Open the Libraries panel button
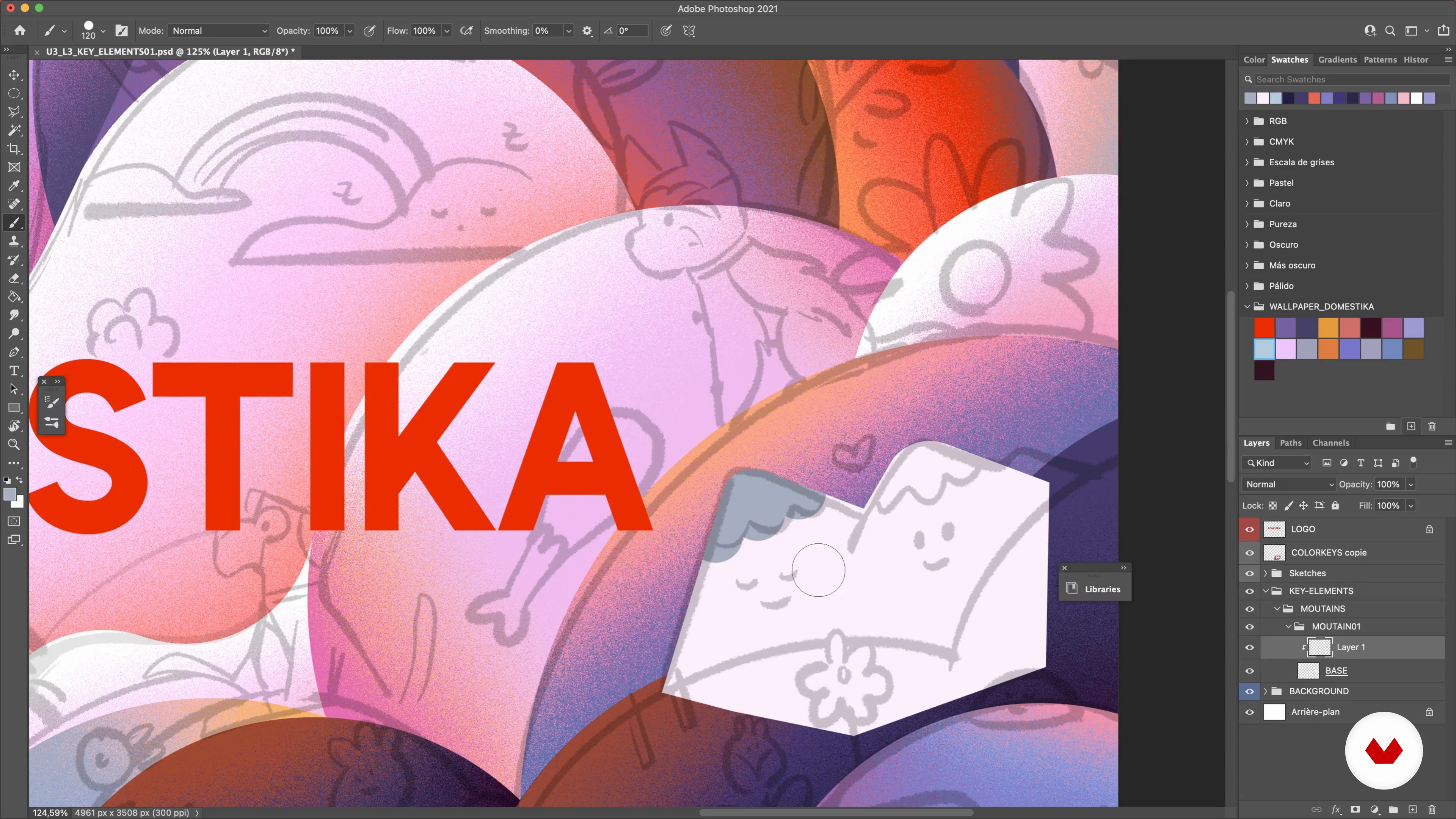Screen dimensions: 1456x819 [x=1095, y=589]
